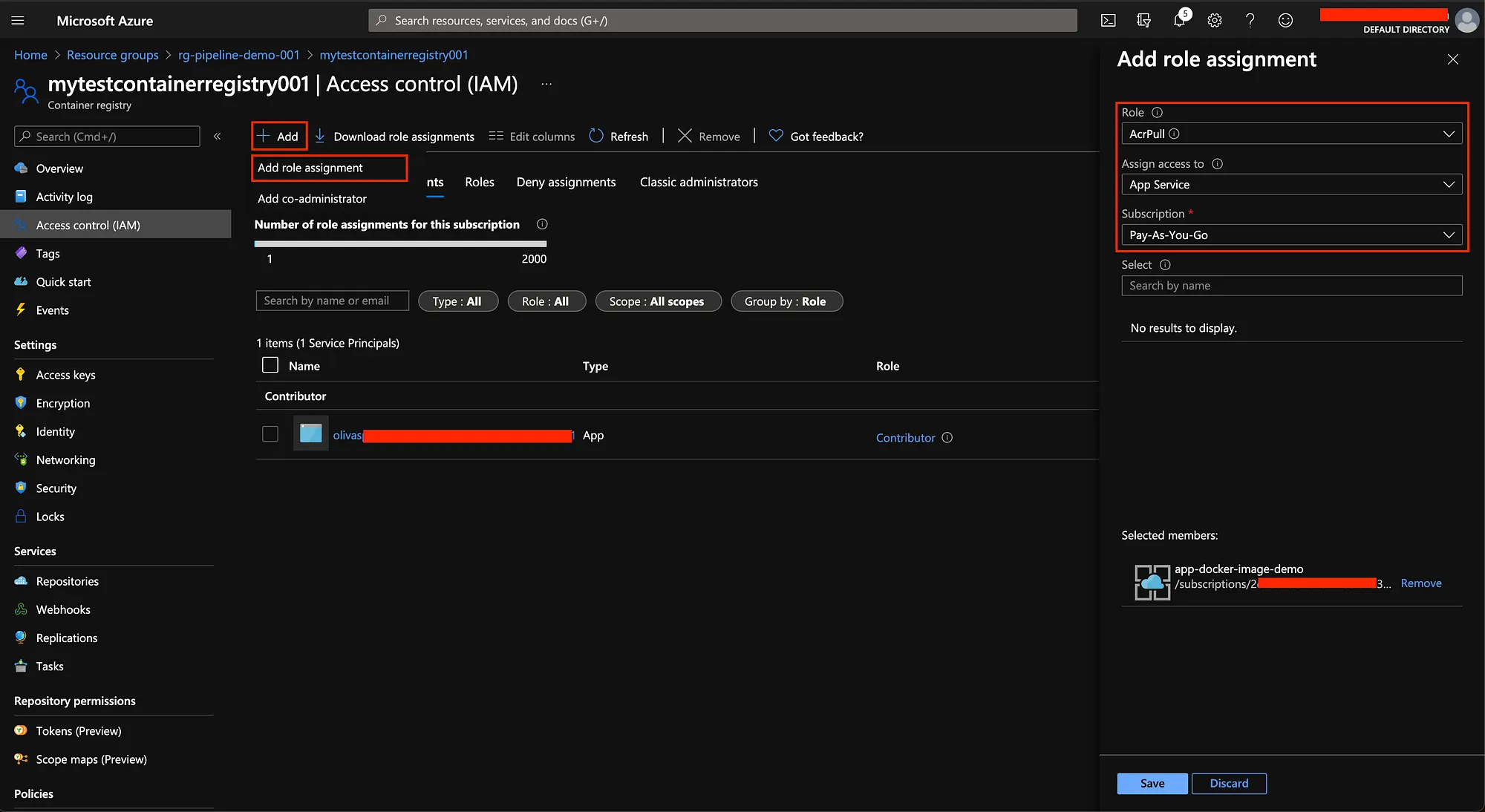Open Replications under Services

66,638
